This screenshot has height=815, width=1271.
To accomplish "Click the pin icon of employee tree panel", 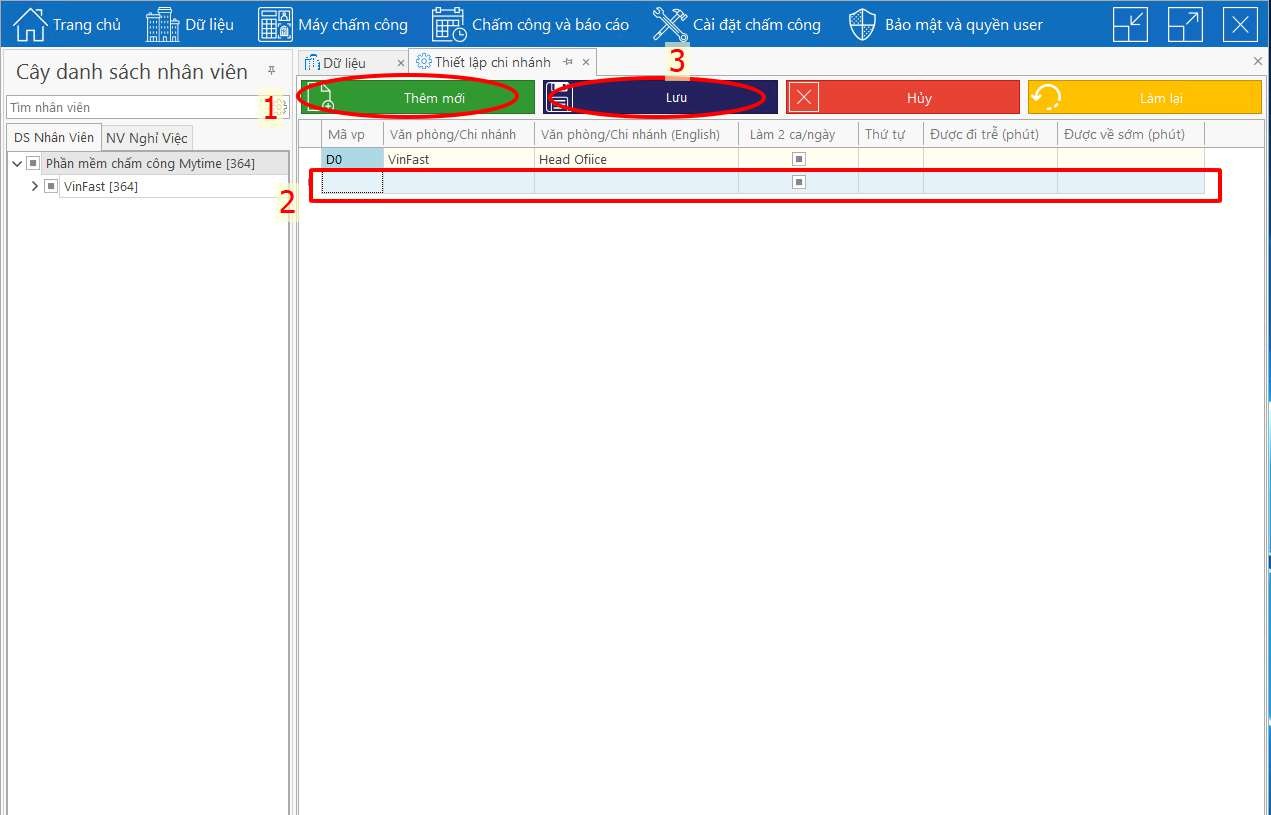I will [271, 71].
